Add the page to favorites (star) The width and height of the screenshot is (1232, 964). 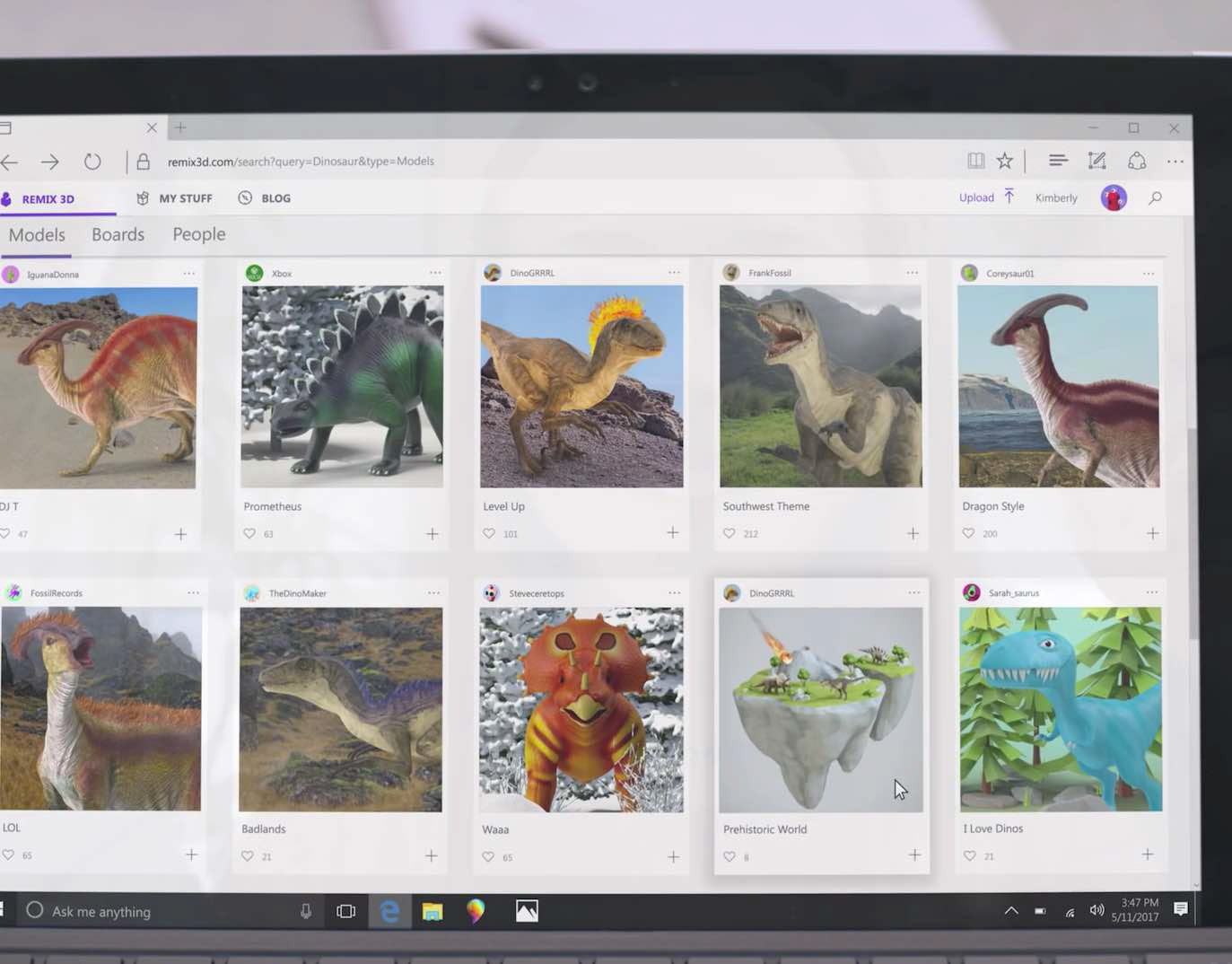coord(1005,161)
